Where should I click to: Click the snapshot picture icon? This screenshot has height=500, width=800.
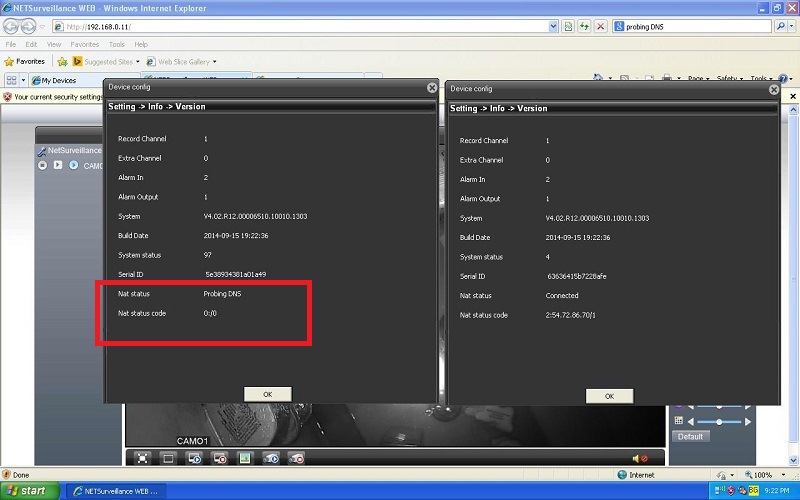[245, 459]
